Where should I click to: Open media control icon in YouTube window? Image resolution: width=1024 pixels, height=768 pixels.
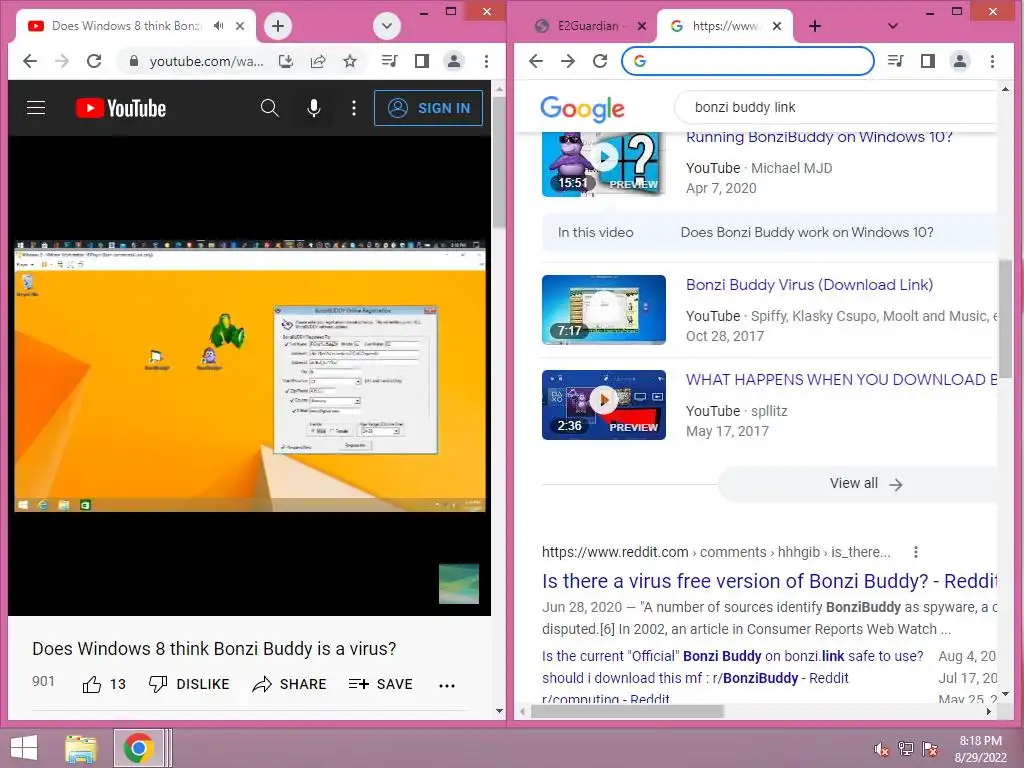point(389,61)
